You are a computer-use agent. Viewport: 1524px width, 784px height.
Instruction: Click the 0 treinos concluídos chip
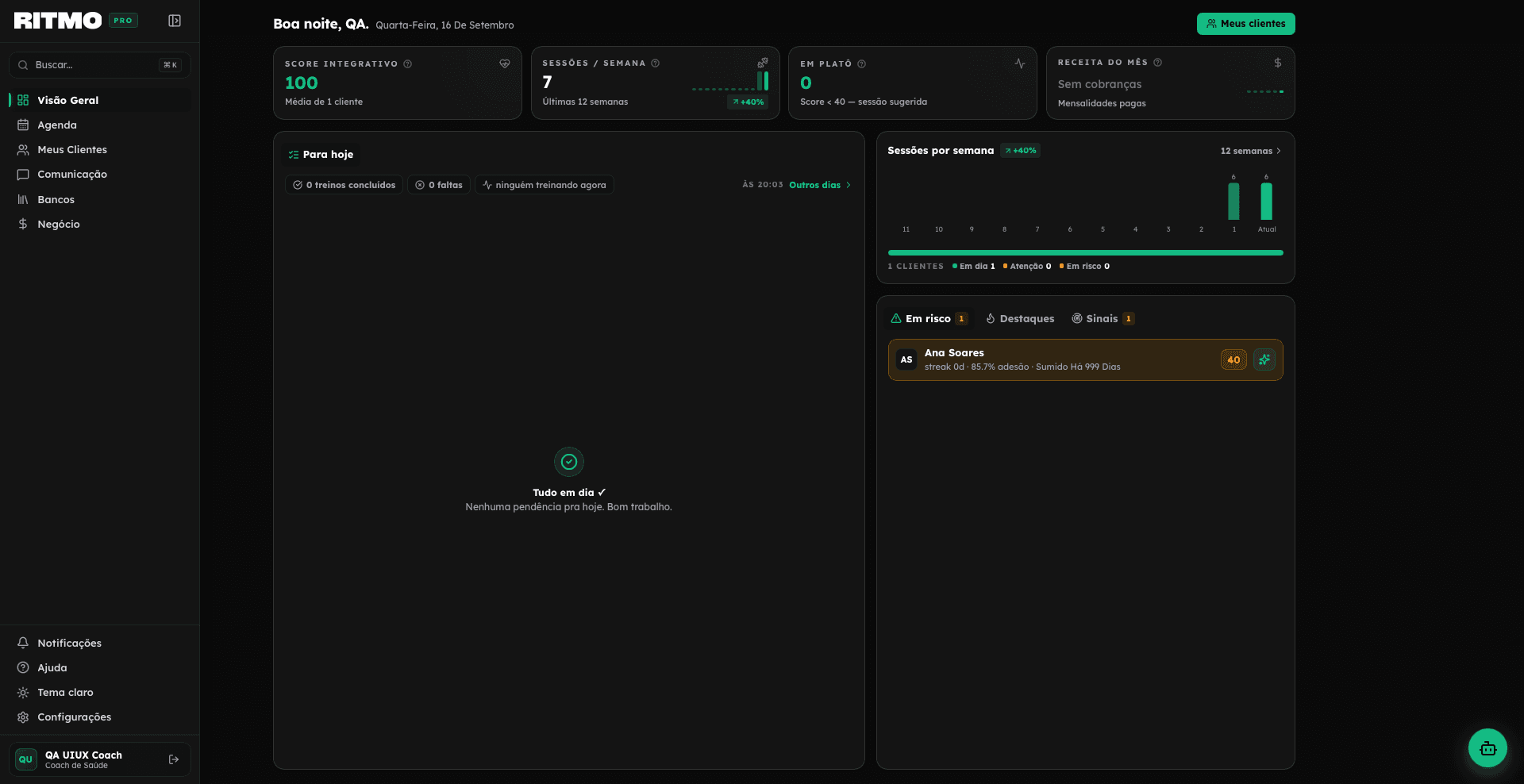click(344, 185)
